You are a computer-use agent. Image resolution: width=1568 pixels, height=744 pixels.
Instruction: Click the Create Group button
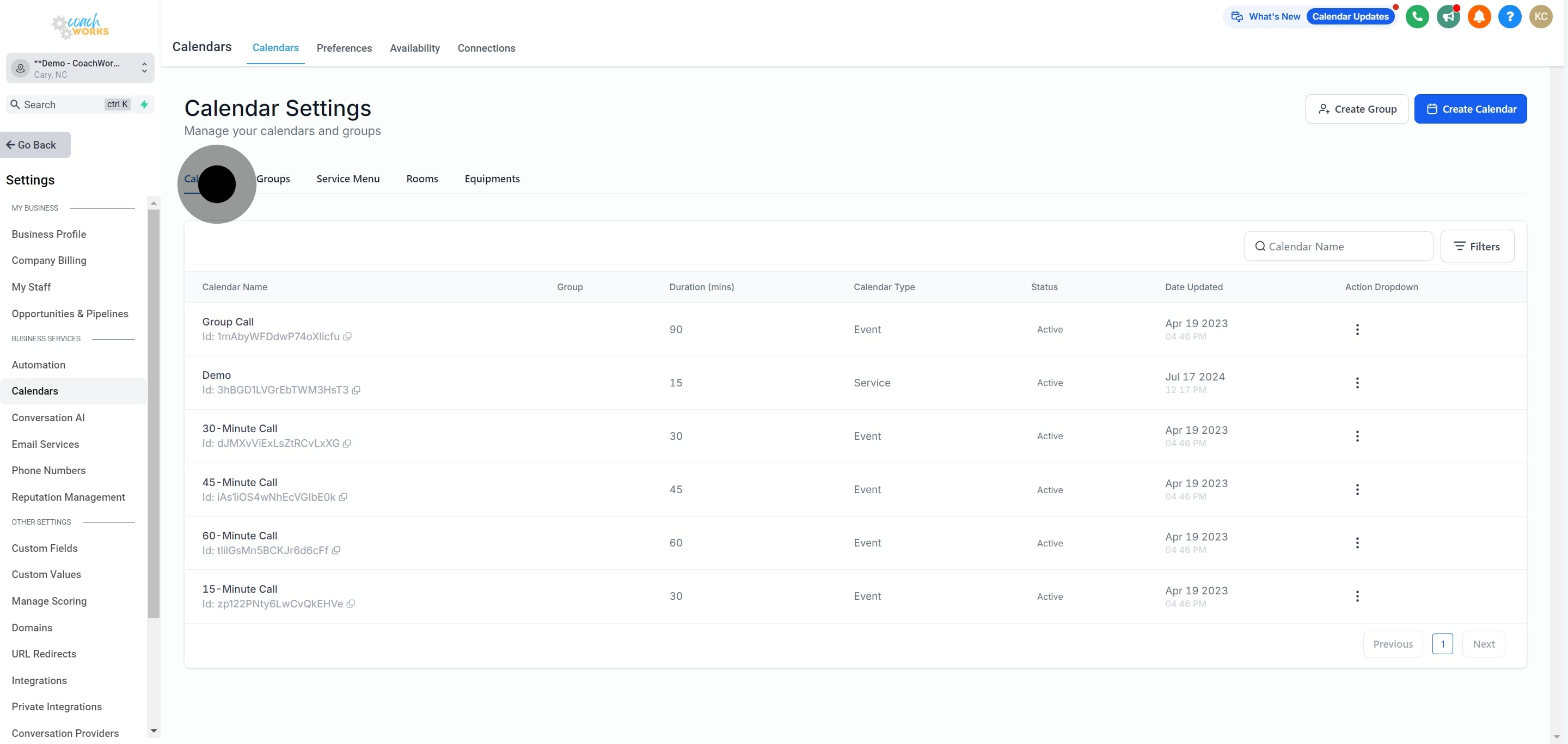click(x=1356, y=109)
